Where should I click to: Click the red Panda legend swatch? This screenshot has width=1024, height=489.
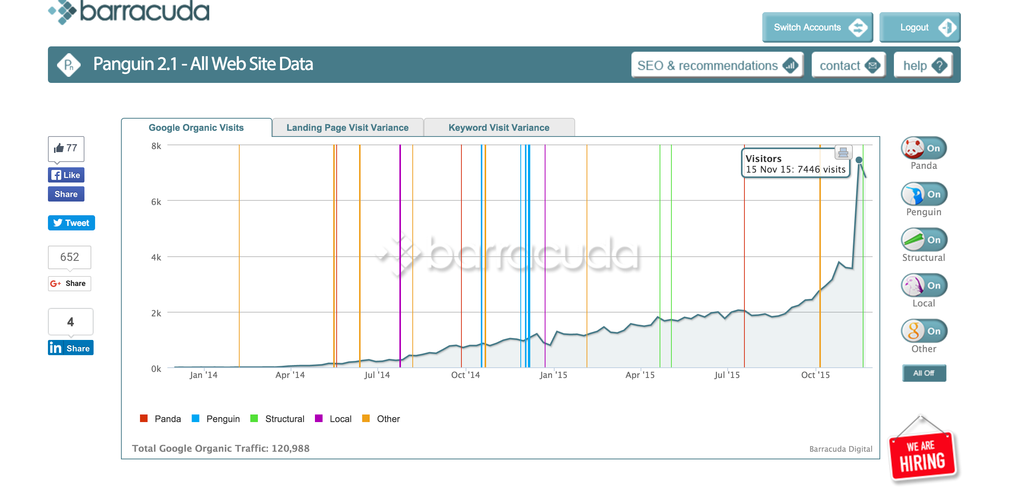click(x=144, y=418)
